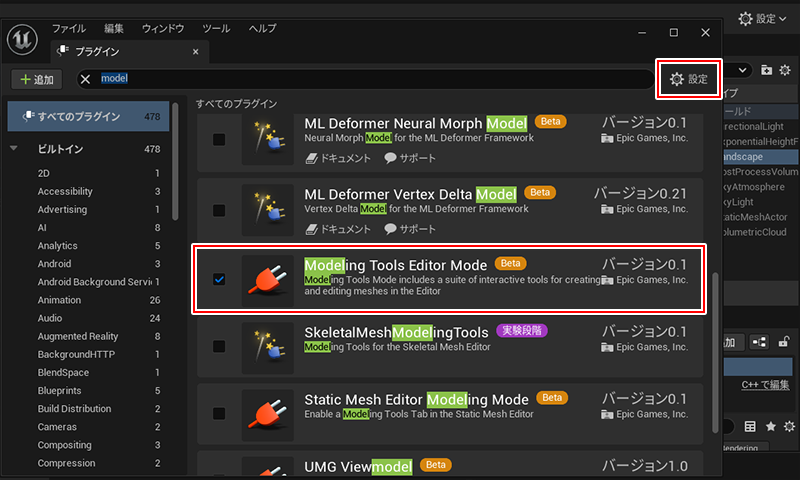Click the ML Deformer Vertex Delta Model icon
The height and width of the screenshot is (480, 800).
(267, 209)
